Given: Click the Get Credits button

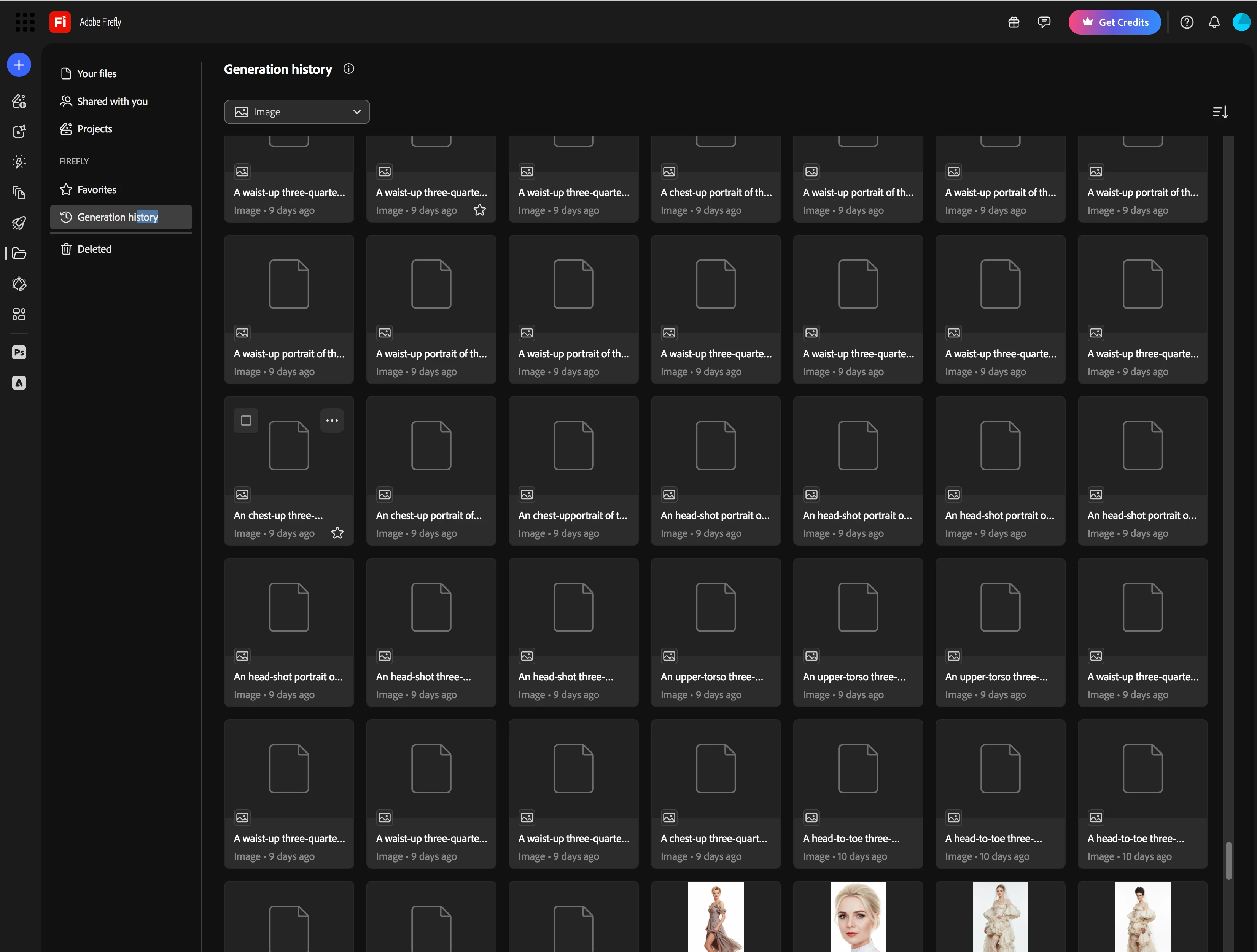Looking at the screenshot, I should click(1114, 22).
